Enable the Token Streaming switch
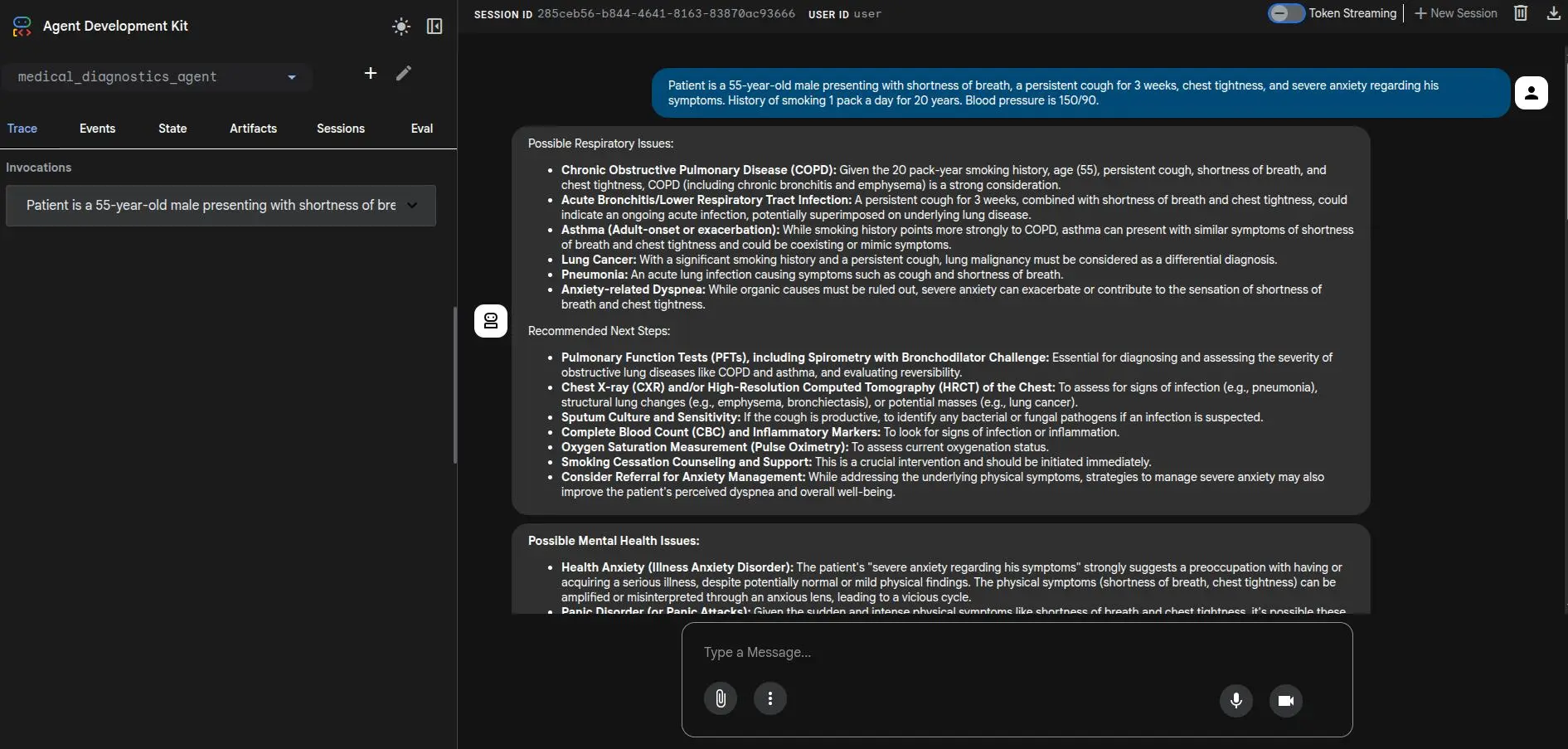The height and width of the screenshot is (749, 1568). click(1285, 13)
